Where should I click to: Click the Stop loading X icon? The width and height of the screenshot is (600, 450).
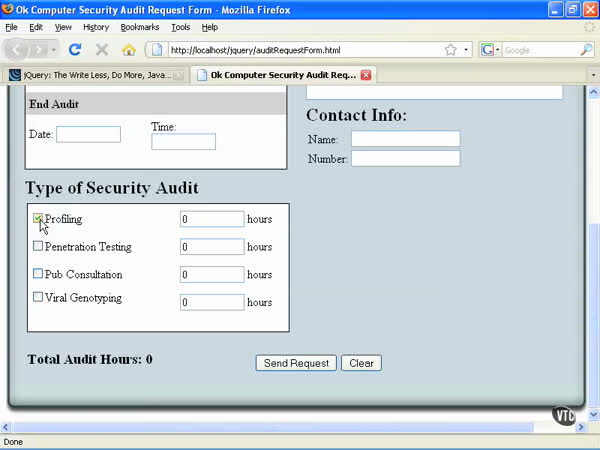(101, 49)
